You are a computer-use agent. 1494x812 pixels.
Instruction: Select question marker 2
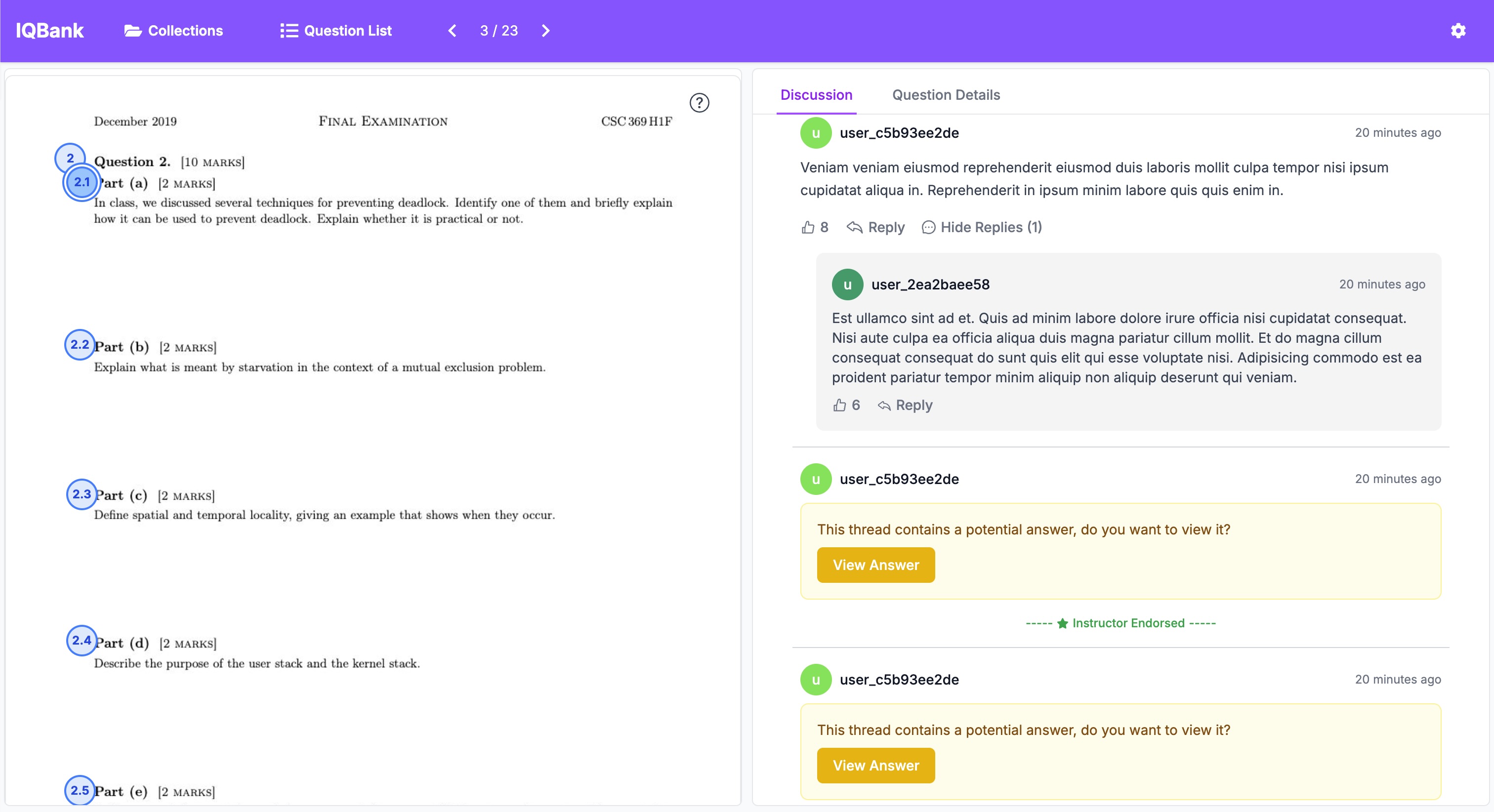[x=70, y=157]
